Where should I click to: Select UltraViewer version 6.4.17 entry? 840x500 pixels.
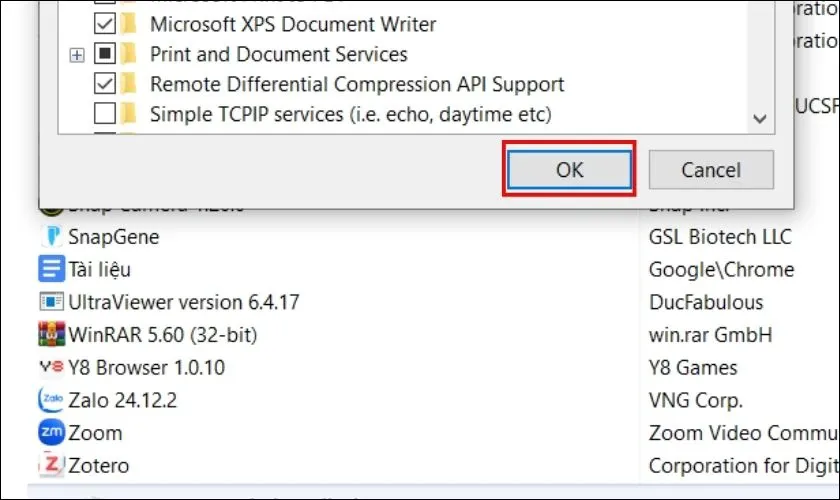[x=183, y=302]
